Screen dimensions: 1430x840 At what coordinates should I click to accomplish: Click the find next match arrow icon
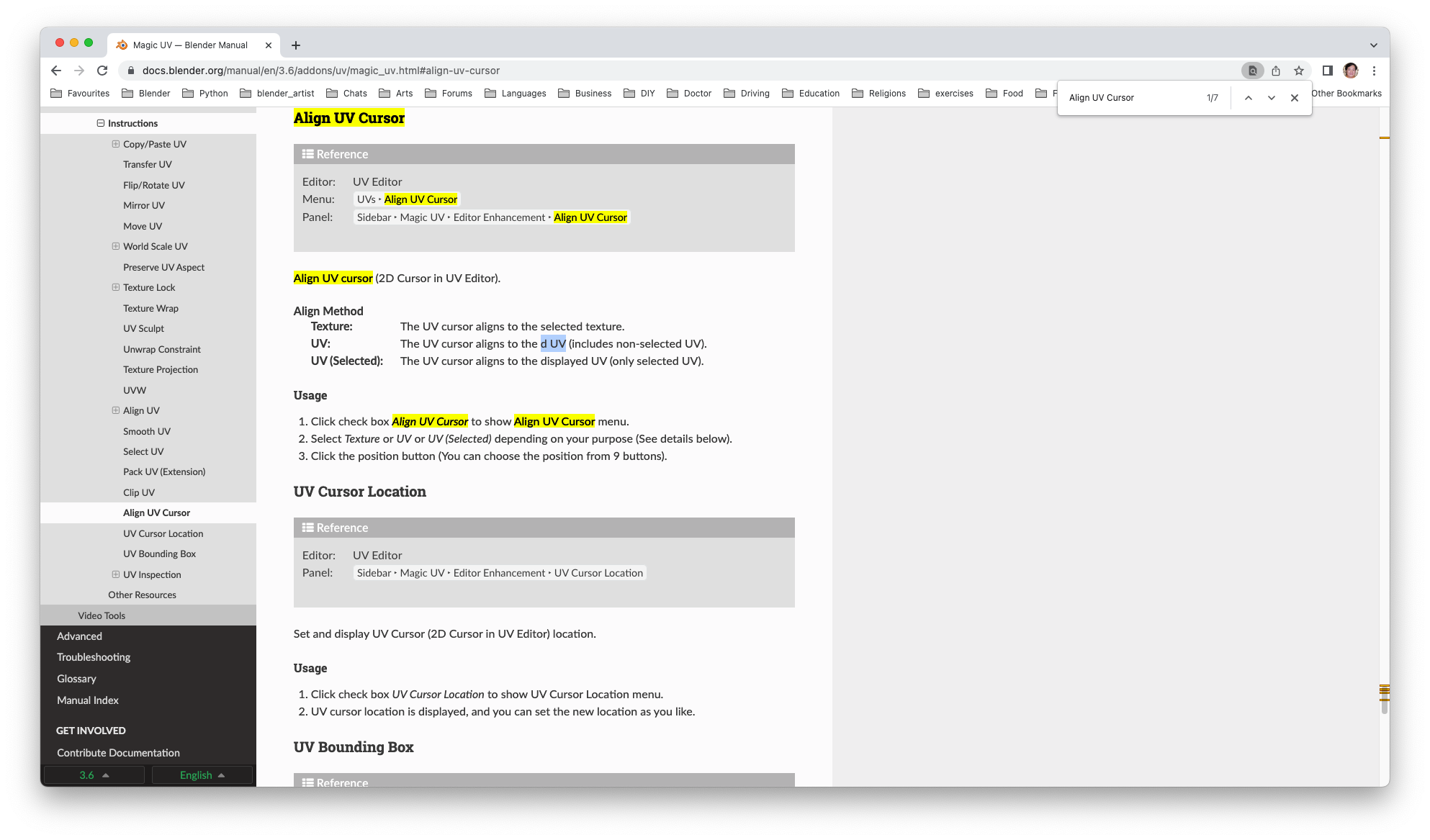(1271, 97)
